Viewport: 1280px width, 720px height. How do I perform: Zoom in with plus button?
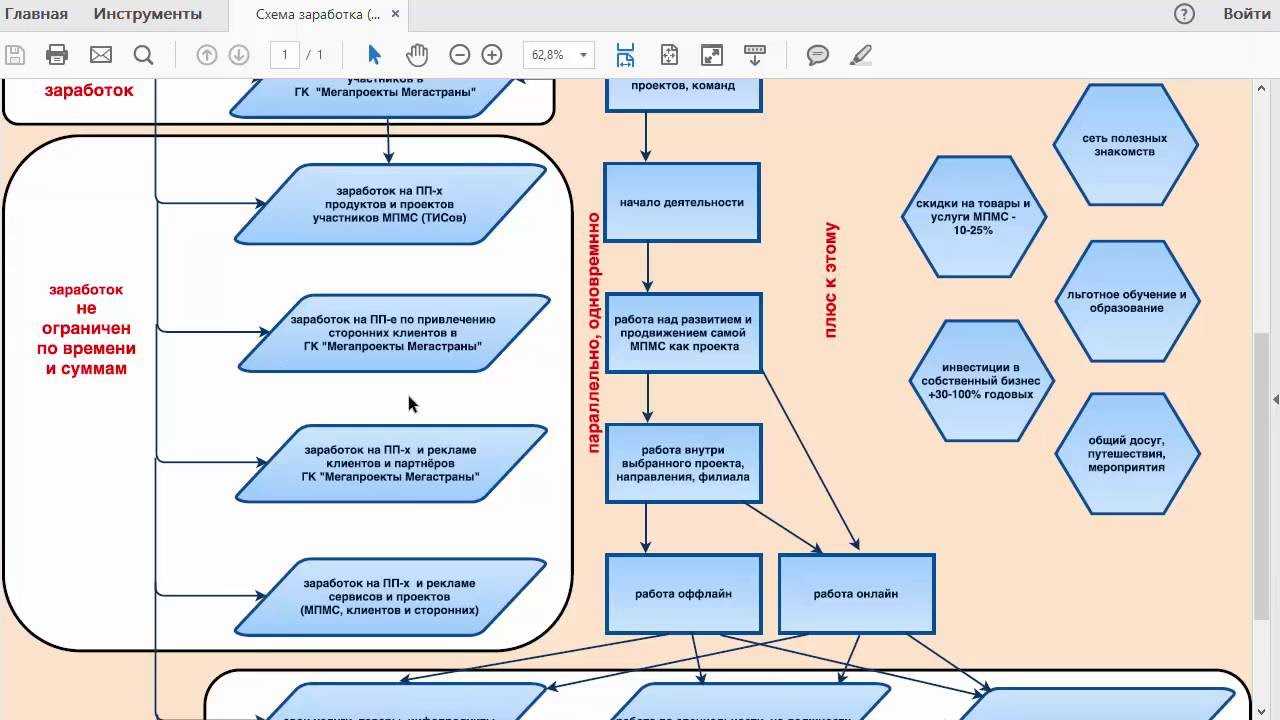(492, 55)
